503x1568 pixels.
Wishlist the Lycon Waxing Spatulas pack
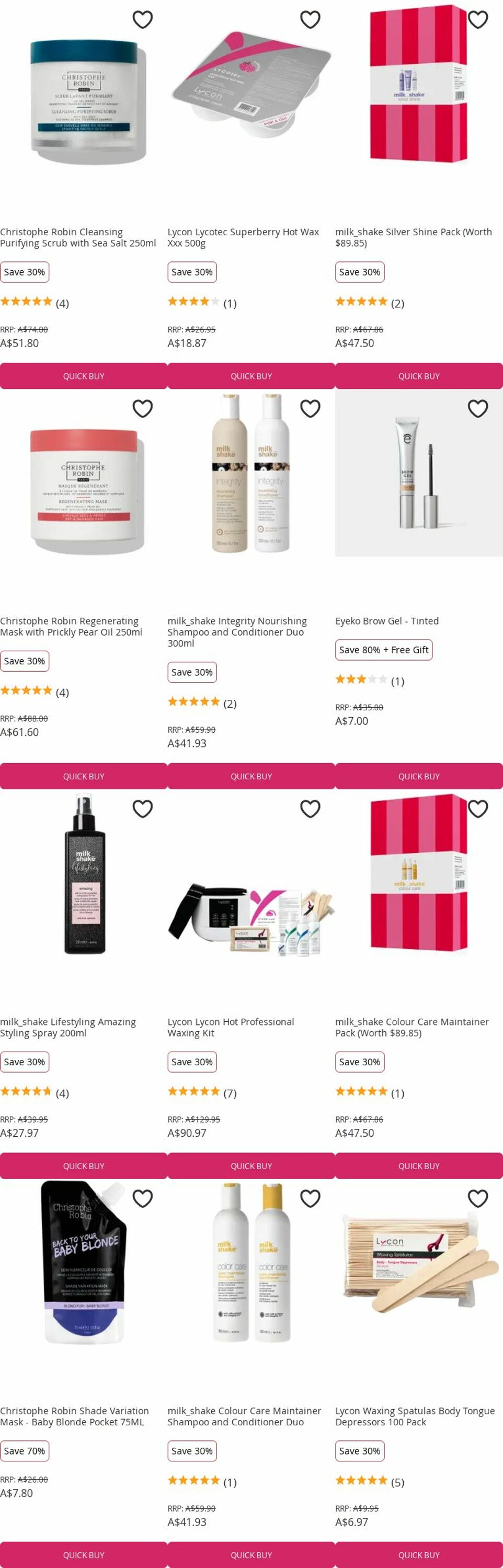(x=477, y=1198)
